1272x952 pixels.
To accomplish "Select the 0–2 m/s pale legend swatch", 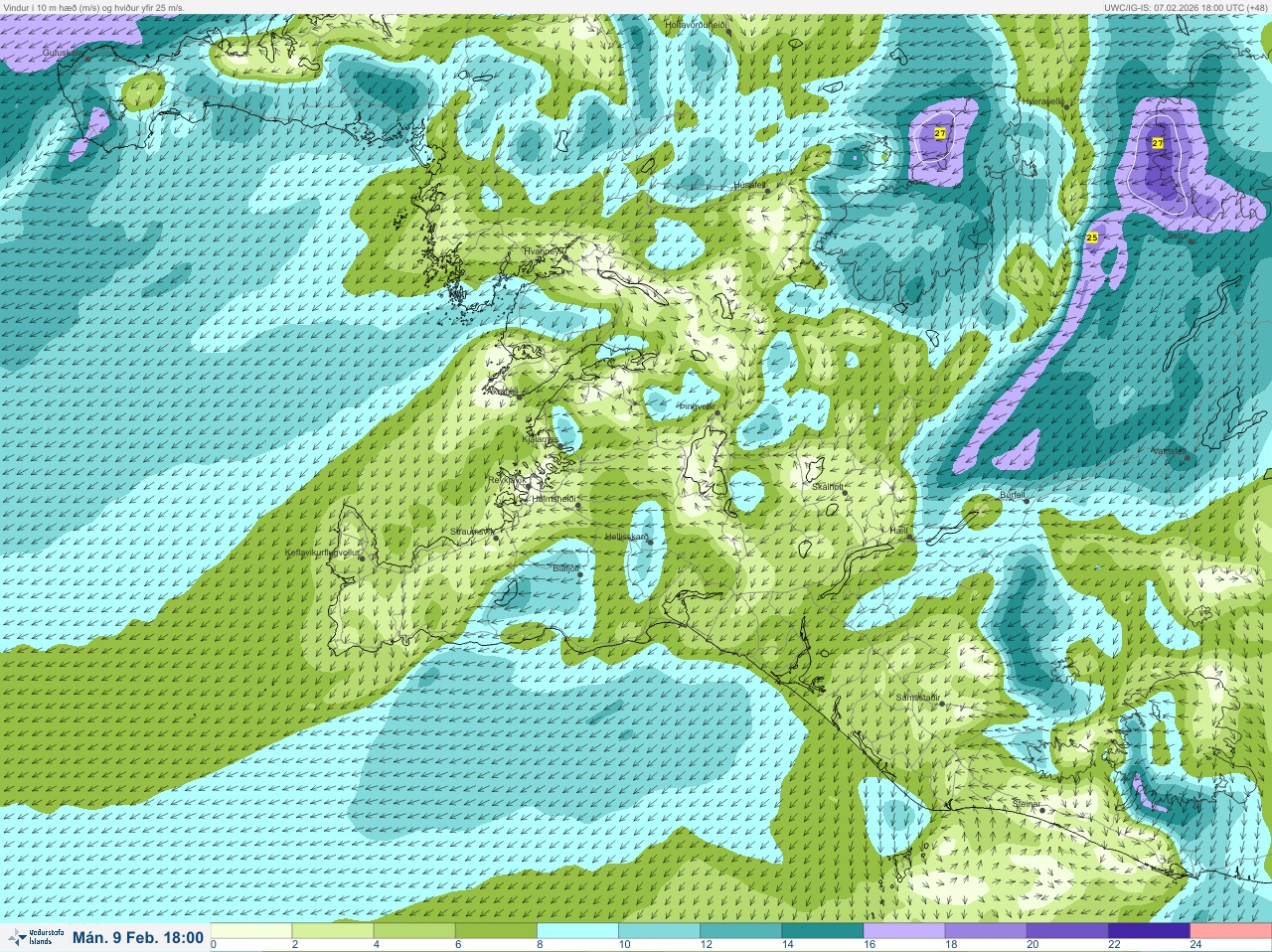I will point(251,931).
